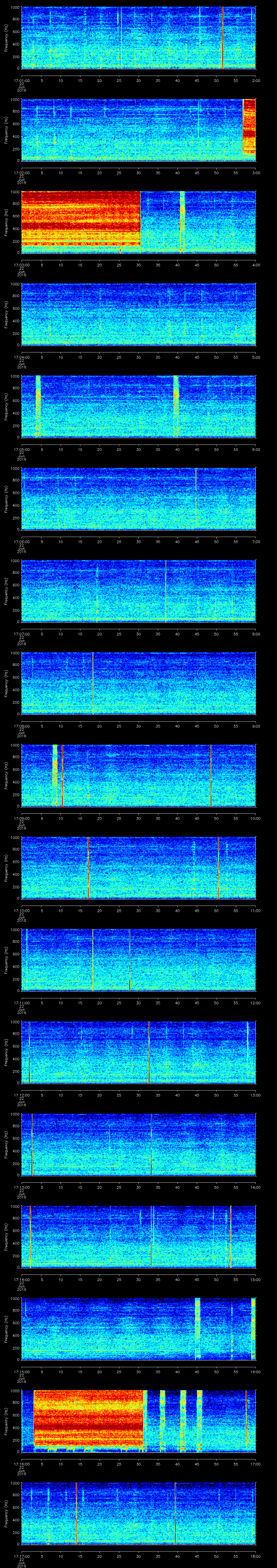The height and width of the screenshot is (1568, 277).
Task: Select the last spectrogram, starting 17:17:00
Action: click(138, 1514)
